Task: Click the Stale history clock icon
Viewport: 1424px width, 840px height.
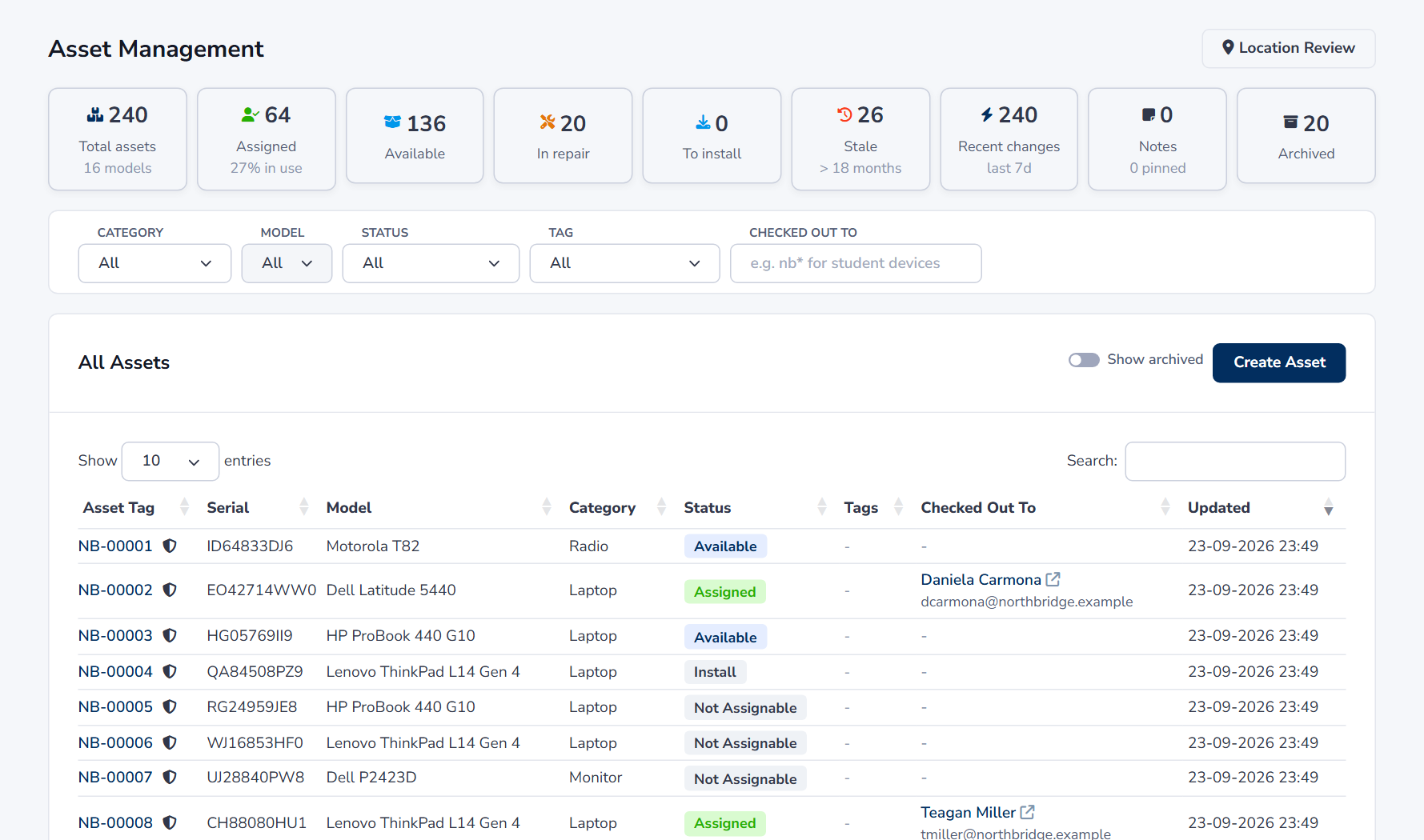Action: tap(844, 114)
